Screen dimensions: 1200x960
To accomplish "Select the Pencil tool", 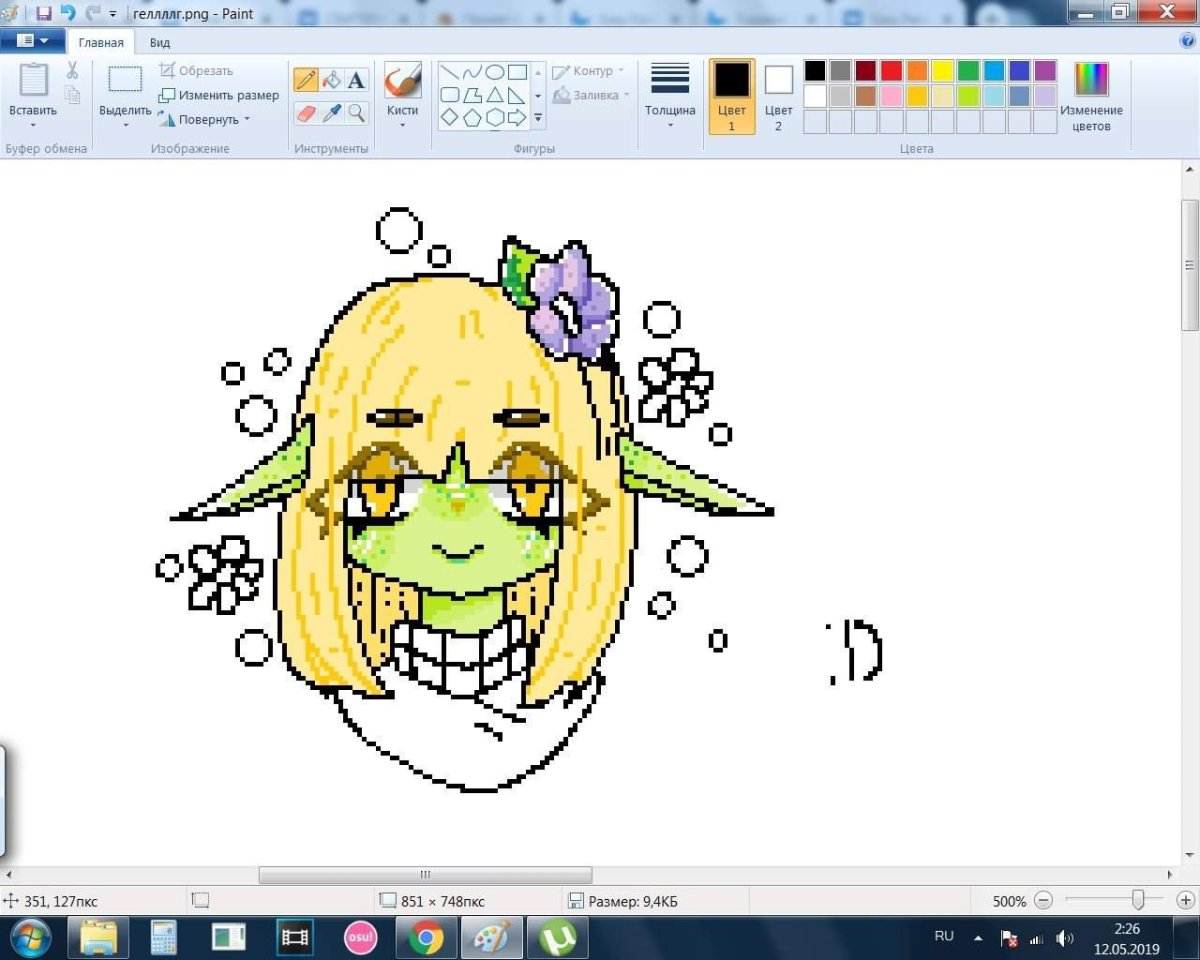I will pyautogui.click(x=306, y=81).
